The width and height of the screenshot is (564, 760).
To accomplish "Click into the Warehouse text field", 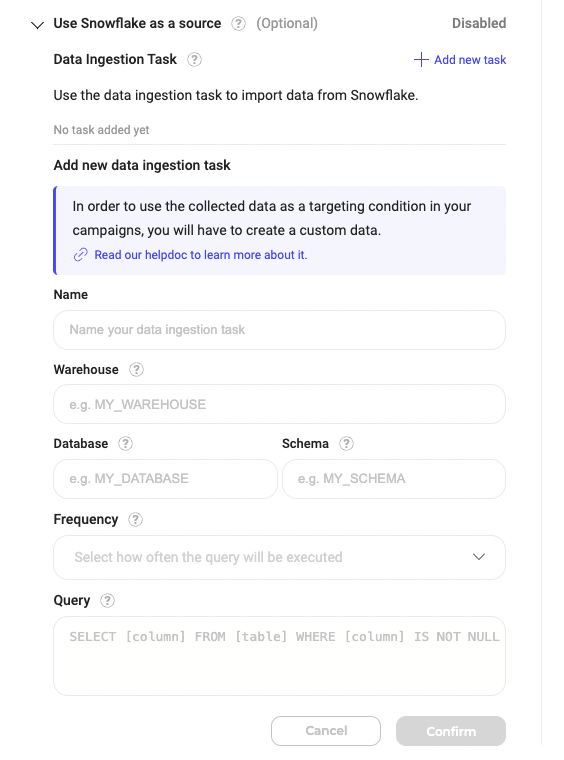I will coord(280,404).
